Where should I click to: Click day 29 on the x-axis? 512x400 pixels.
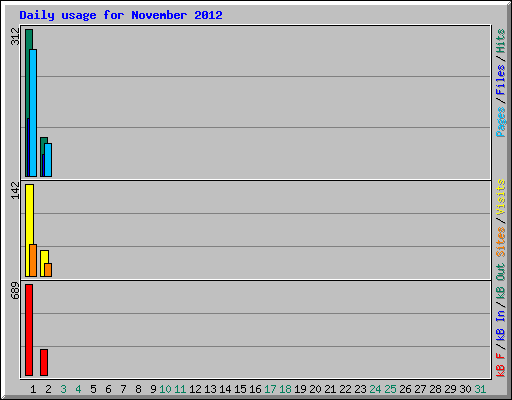[x=450, y=389]
